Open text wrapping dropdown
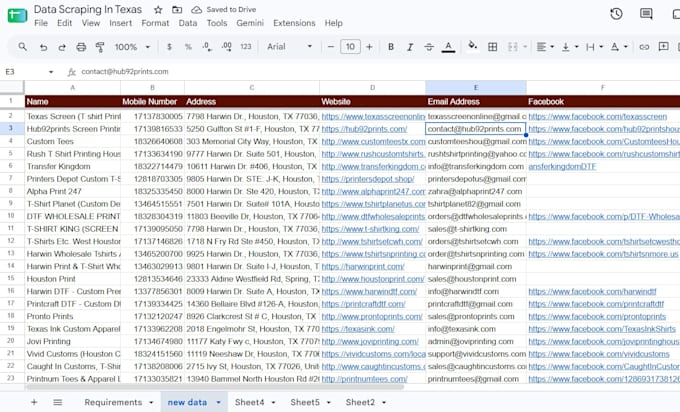 pos(594,47)
